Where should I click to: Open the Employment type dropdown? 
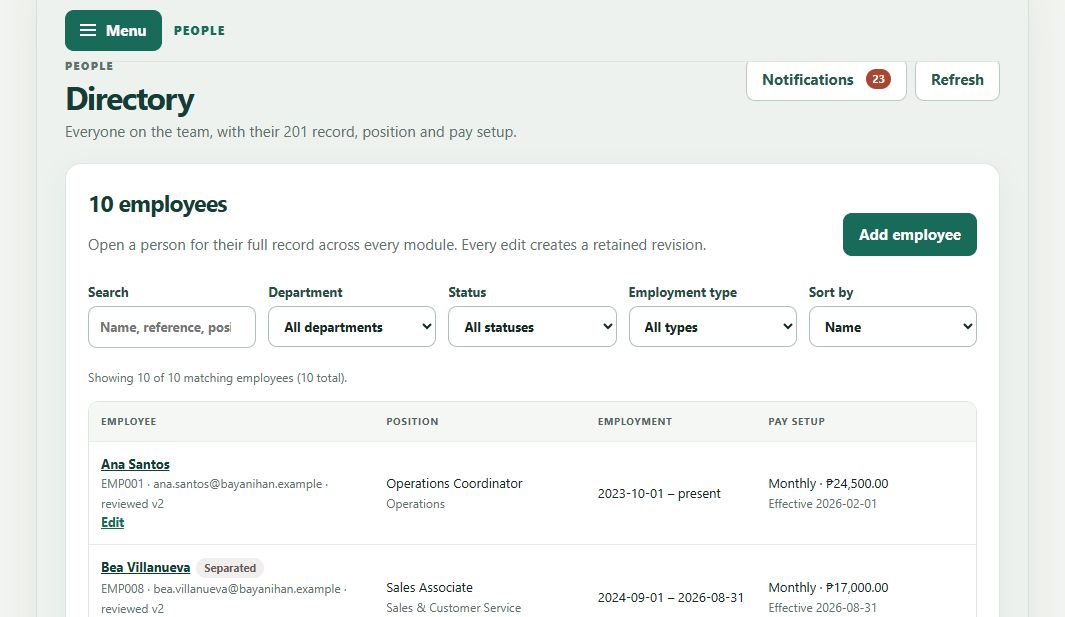click(x=712, y=327)
